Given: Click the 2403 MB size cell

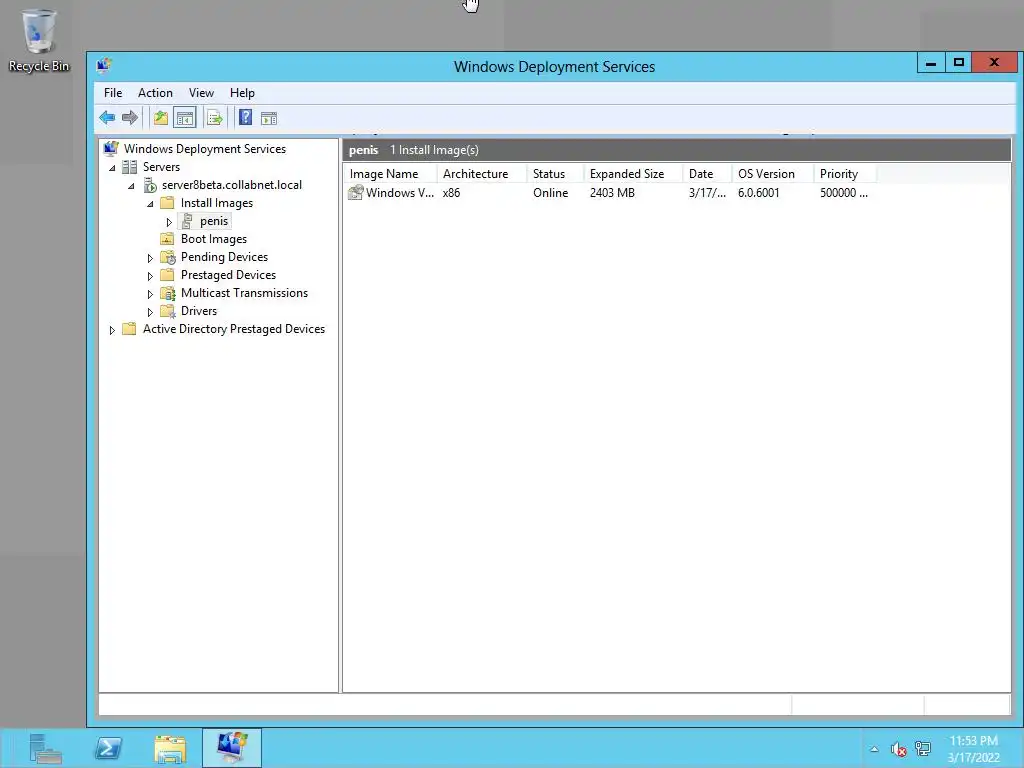Looking at the screenshot, I should 612,193.
